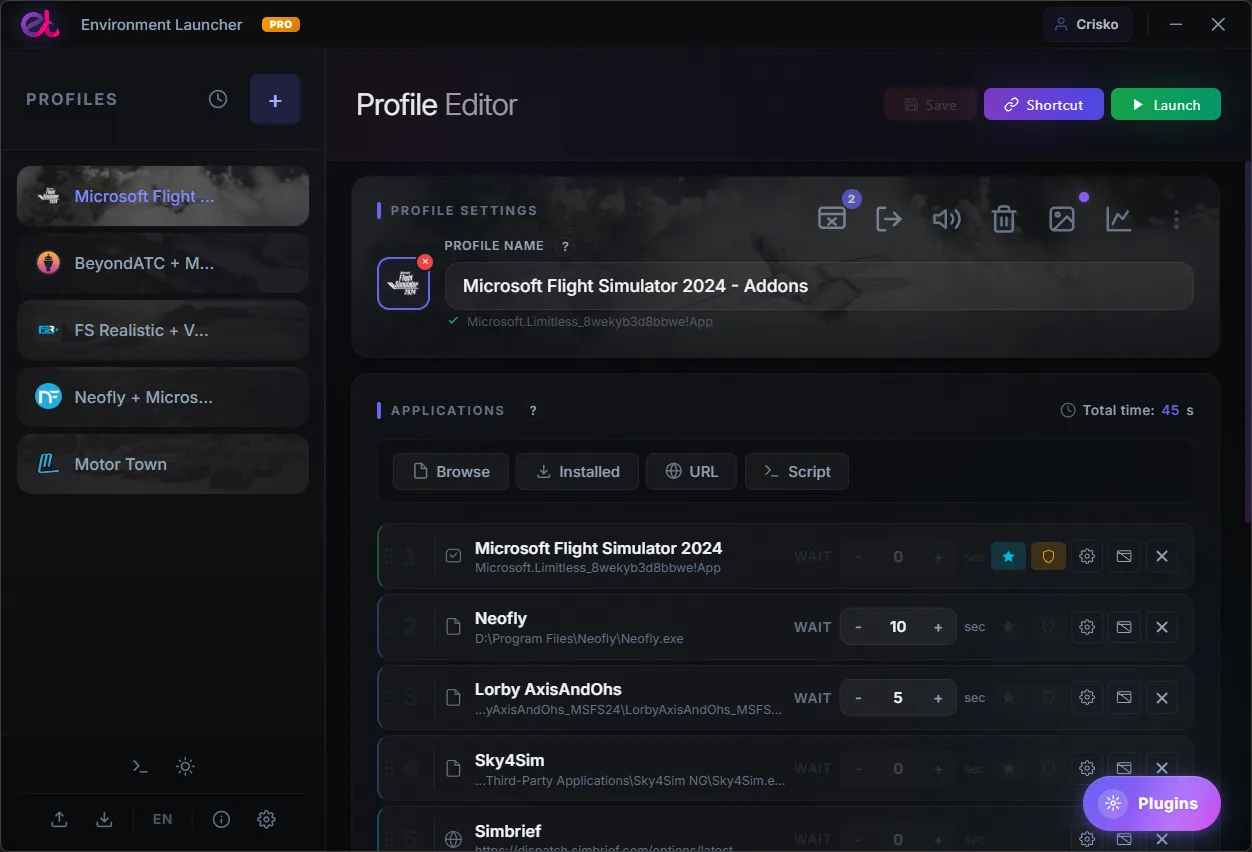
Task: Decrease Lorby AxisAndOhs wait time
Action: [x=858, y=698]
